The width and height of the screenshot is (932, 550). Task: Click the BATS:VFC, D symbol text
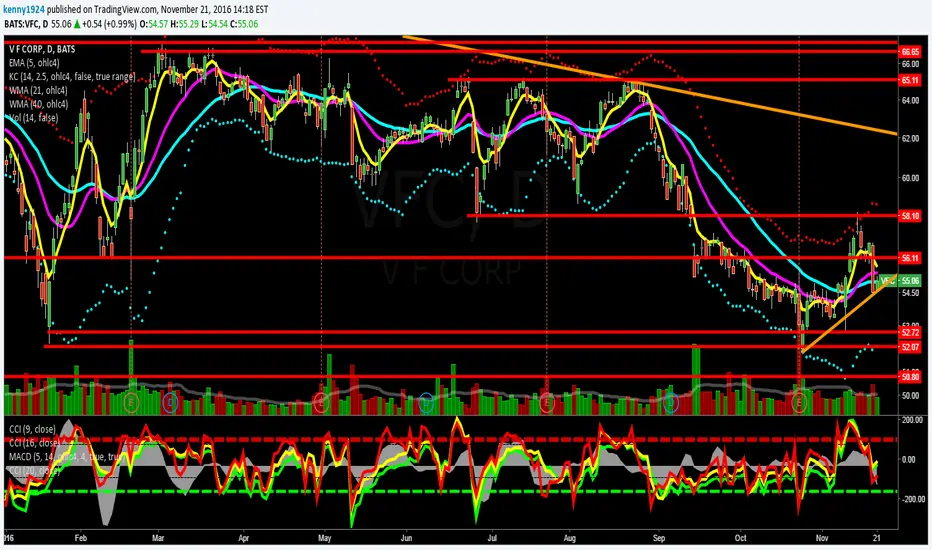click(x=24, y=24)
